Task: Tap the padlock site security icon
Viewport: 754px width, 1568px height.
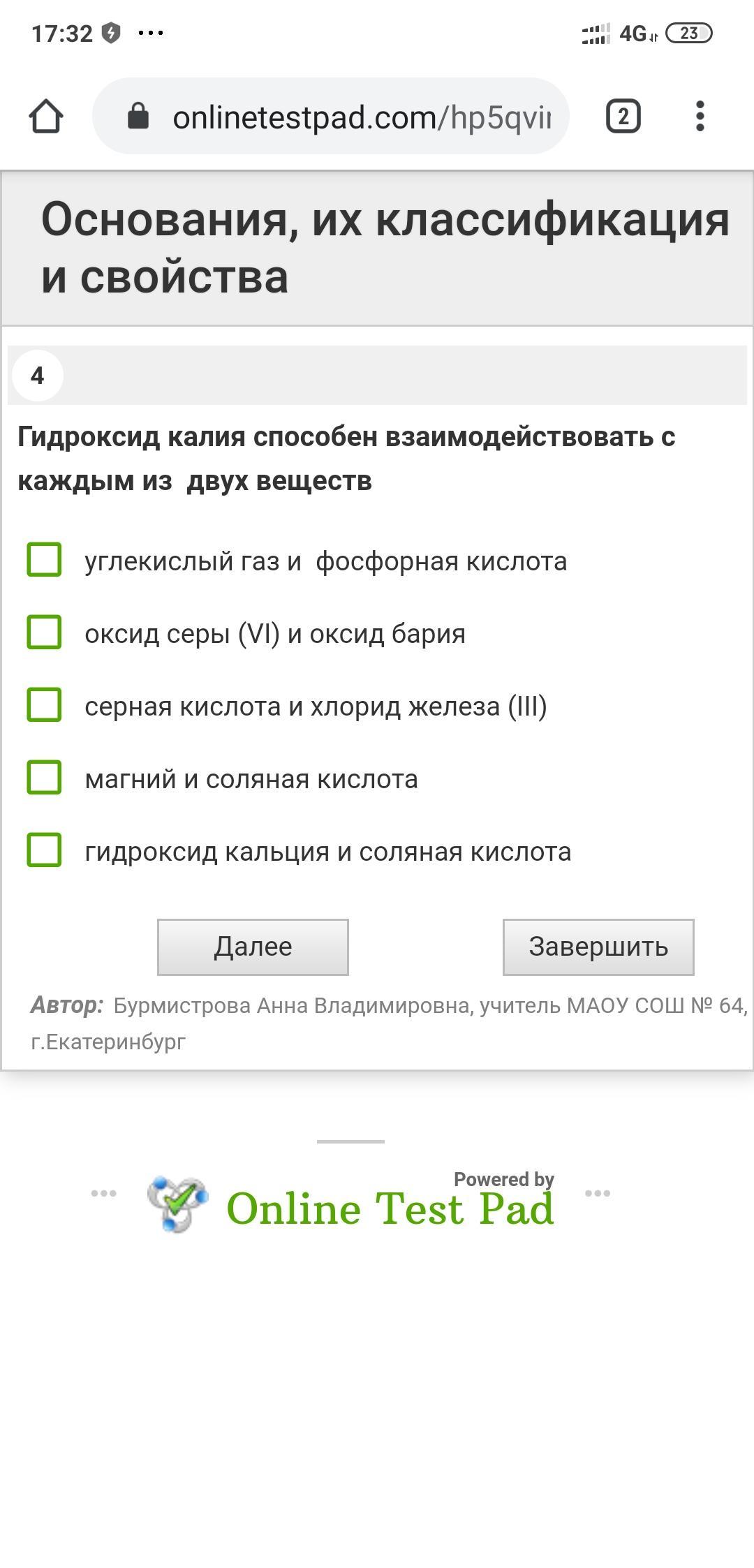Action: (x=138, y=116)
